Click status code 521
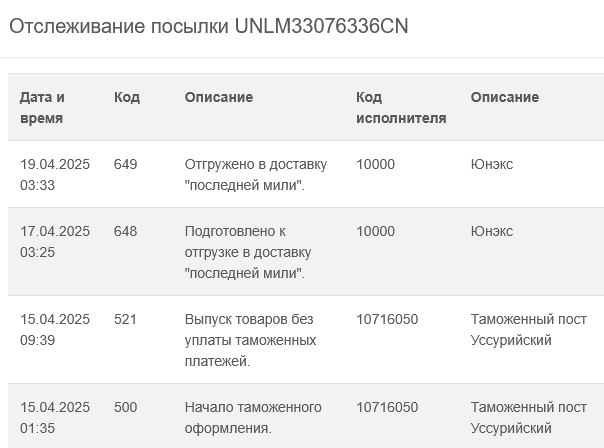The image size is (604, 448). point(126,319)
